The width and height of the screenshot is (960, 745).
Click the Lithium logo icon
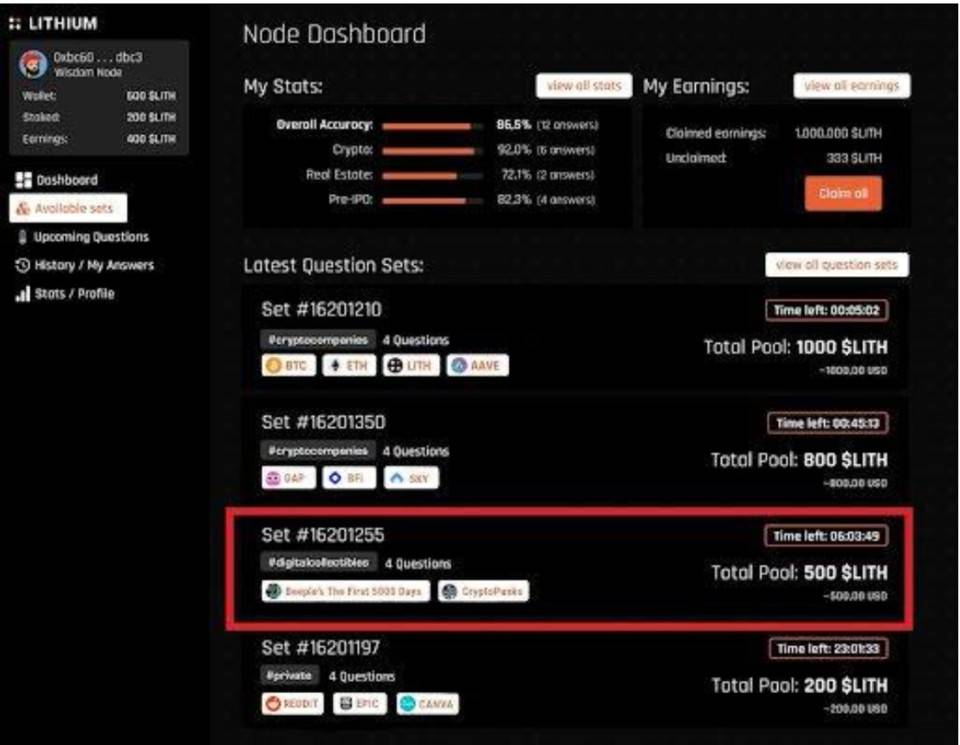coord(15,24)
